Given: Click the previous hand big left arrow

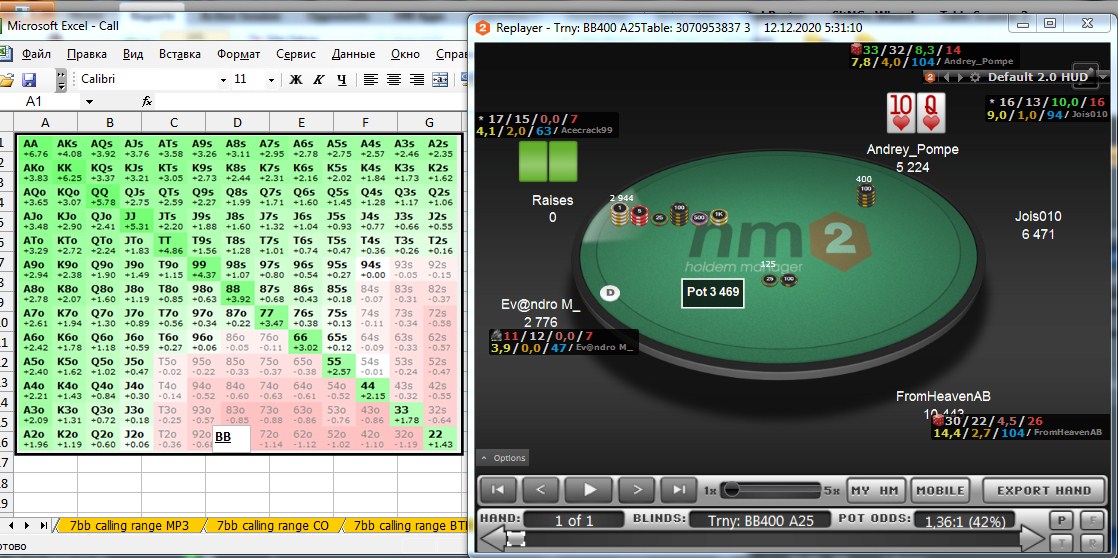Looking at the screenshot, I should (x=491, y=538).
